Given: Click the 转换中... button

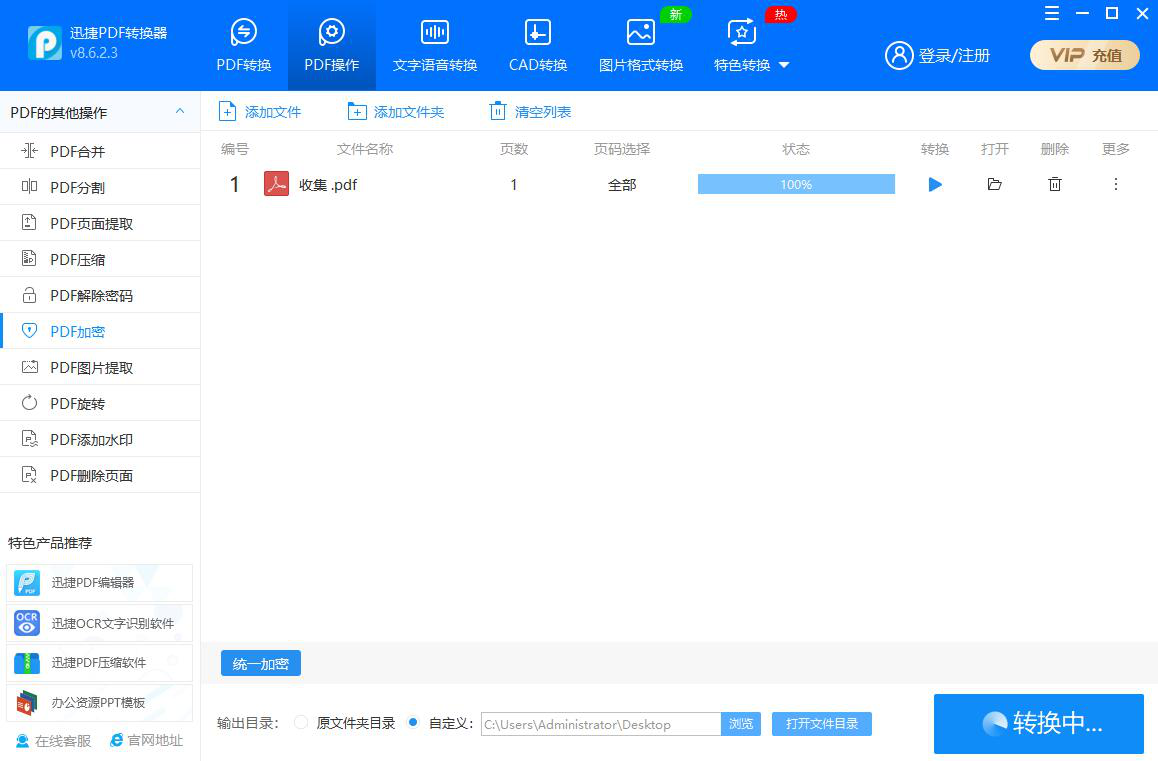Looking at the screenshot, I should 1038,723.
